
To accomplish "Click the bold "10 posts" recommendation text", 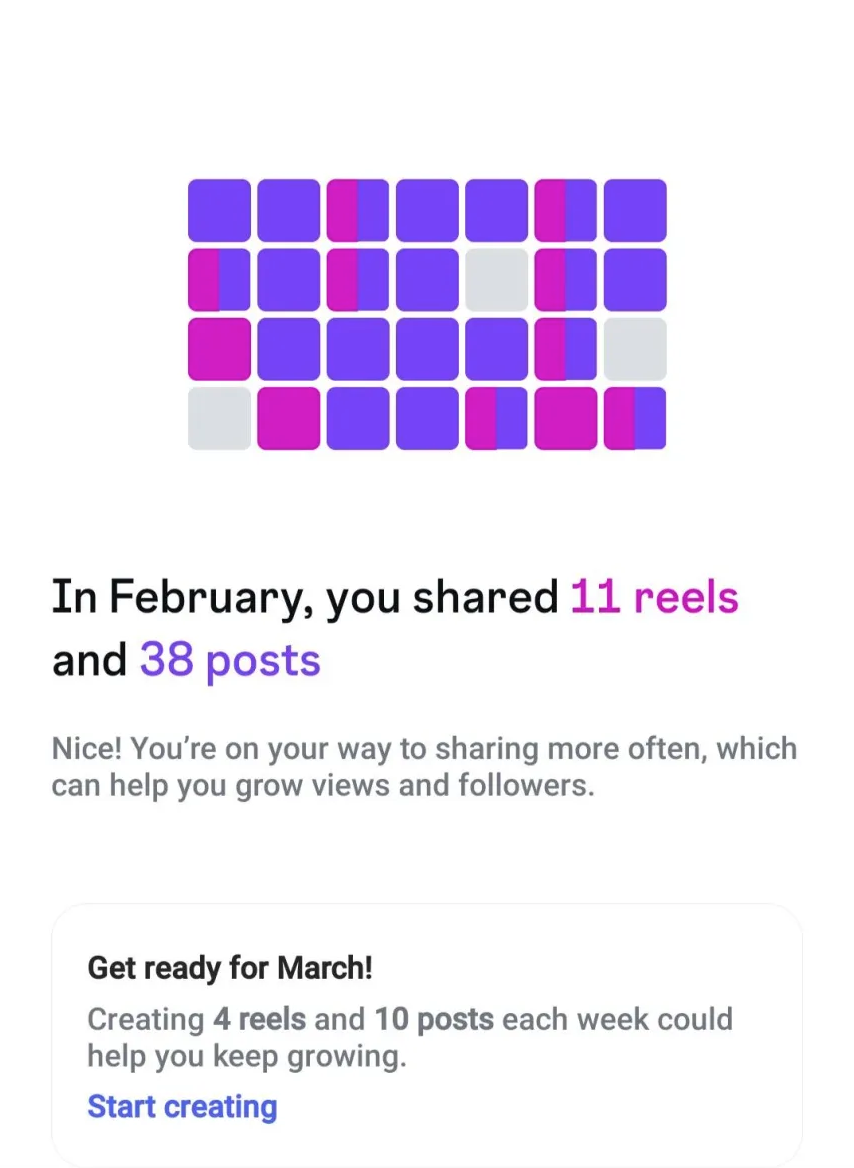I will pyautogui.click(x=434, y=1020).
